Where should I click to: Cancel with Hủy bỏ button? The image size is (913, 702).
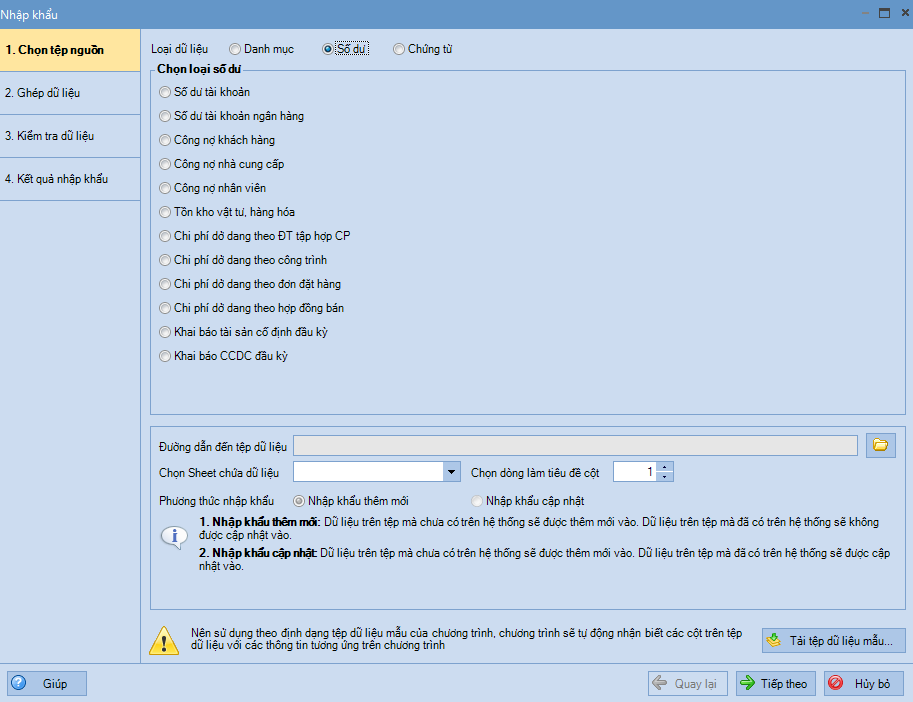coord(864,683)
